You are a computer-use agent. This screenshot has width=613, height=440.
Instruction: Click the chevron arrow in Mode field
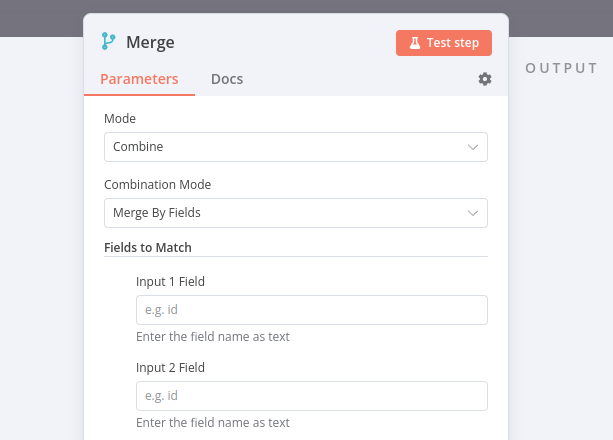(x=473, y=147)
